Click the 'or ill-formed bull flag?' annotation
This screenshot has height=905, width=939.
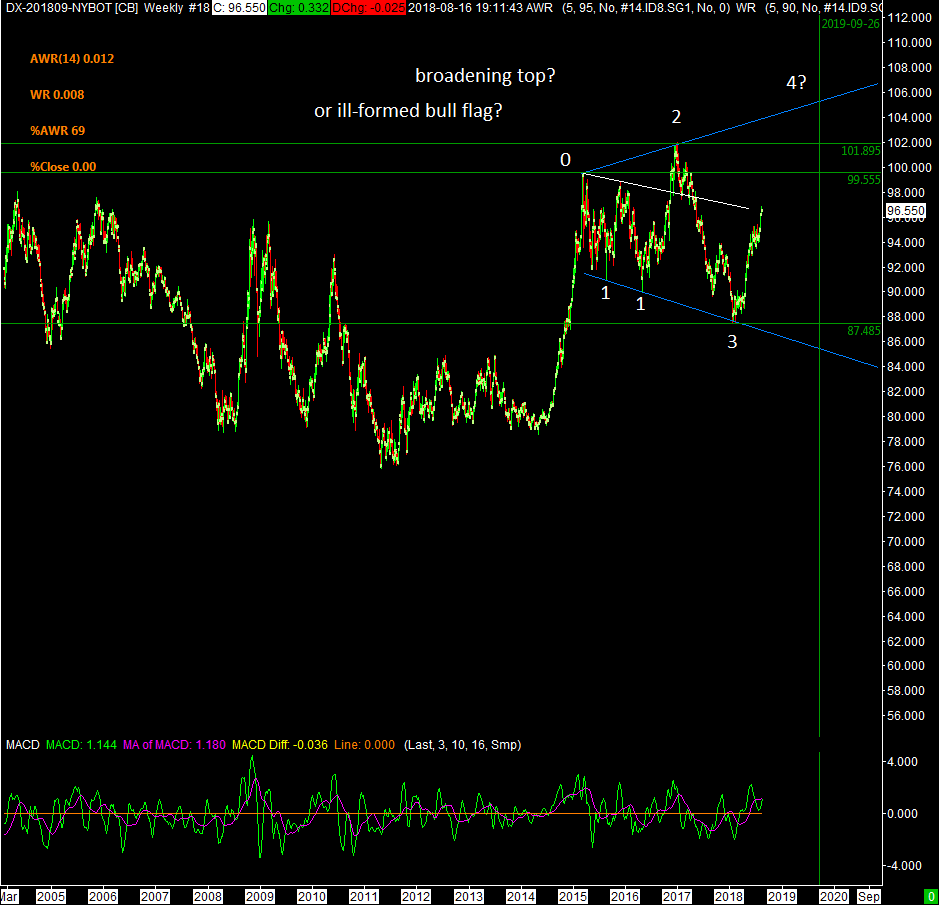point(408,110)
